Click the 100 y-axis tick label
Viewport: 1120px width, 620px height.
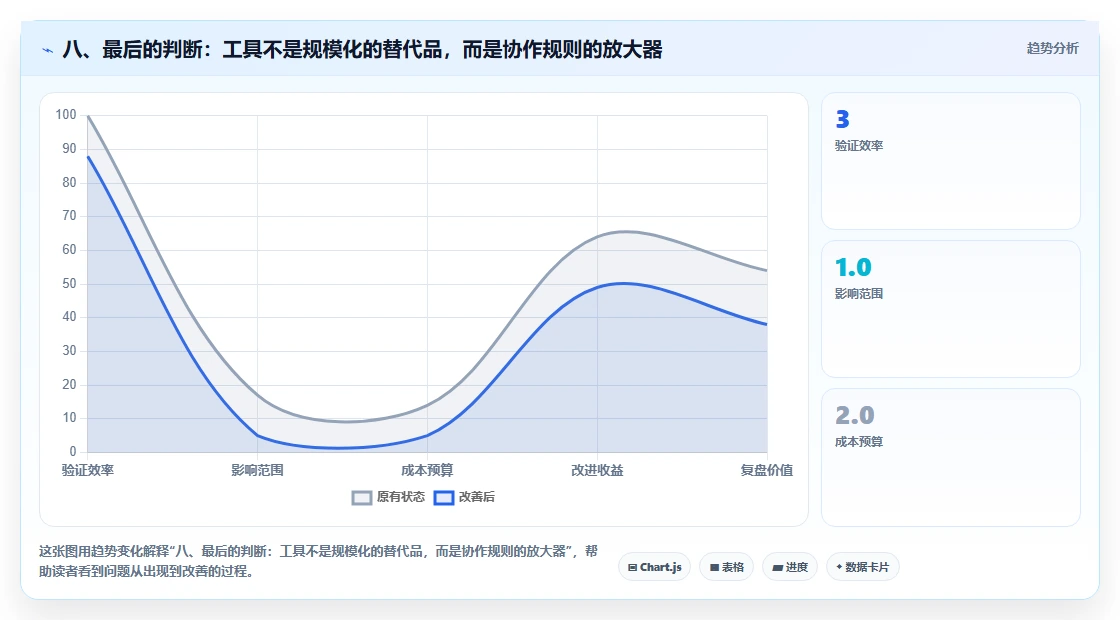tap(66, 115)
